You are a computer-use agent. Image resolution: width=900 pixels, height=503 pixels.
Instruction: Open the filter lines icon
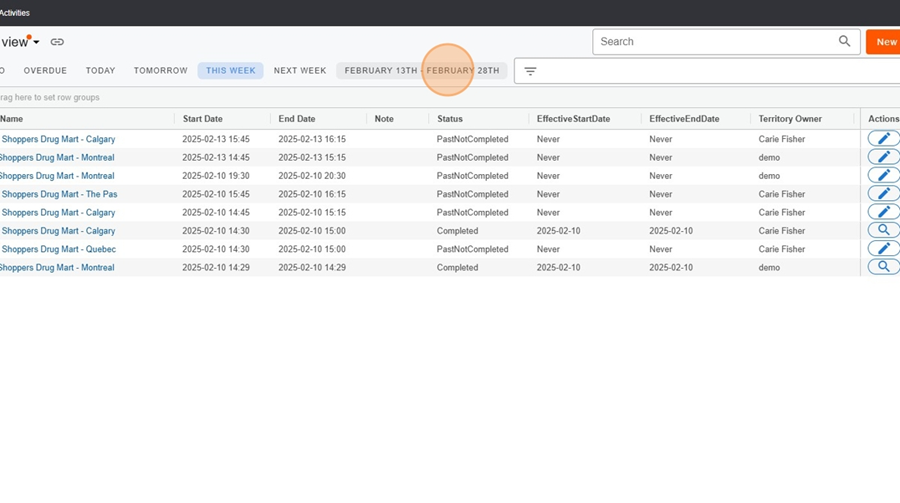pyautogui.click(x=530, y=71)
